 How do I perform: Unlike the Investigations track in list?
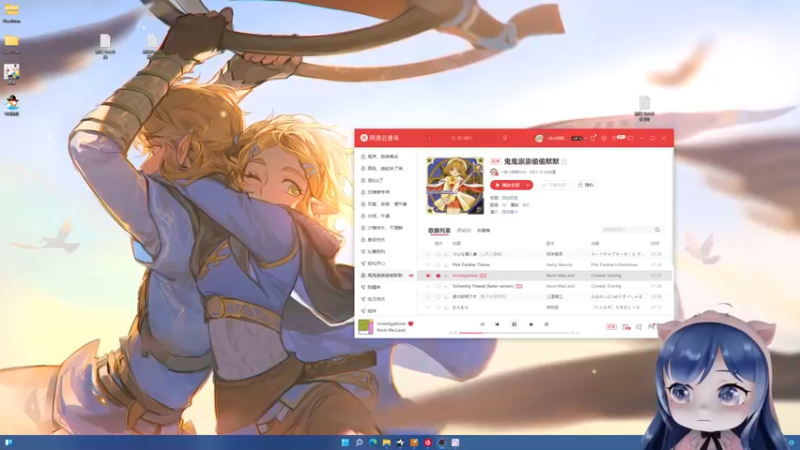[438, 276]
